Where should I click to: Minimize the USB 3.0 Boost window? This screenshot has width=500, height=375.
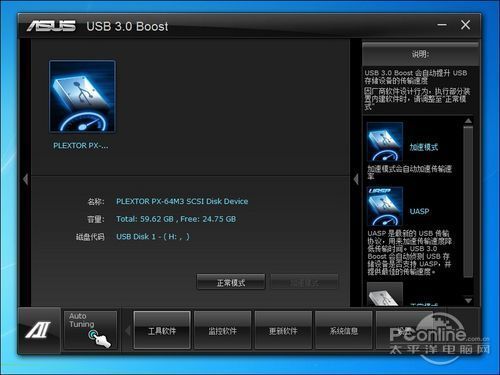click(442, 25)
